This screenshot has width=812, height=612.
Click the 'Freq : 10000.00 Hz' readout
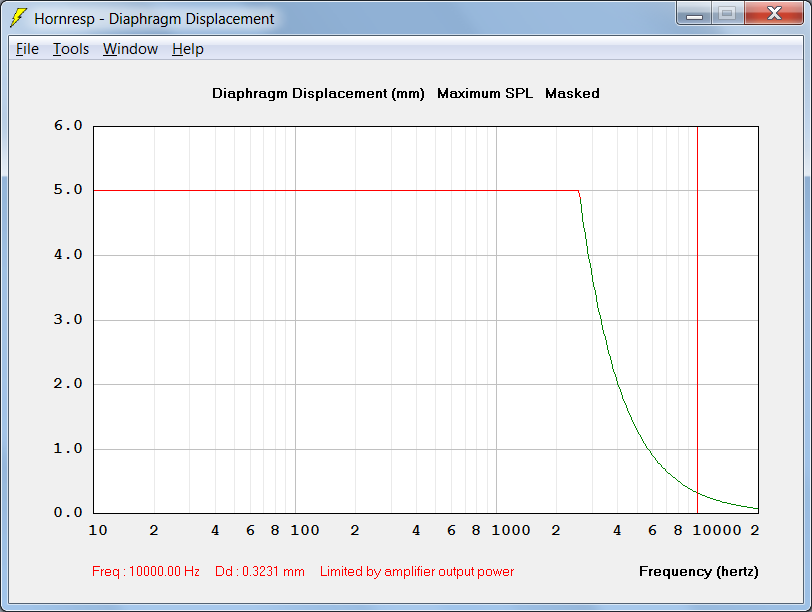coord(146,572)
